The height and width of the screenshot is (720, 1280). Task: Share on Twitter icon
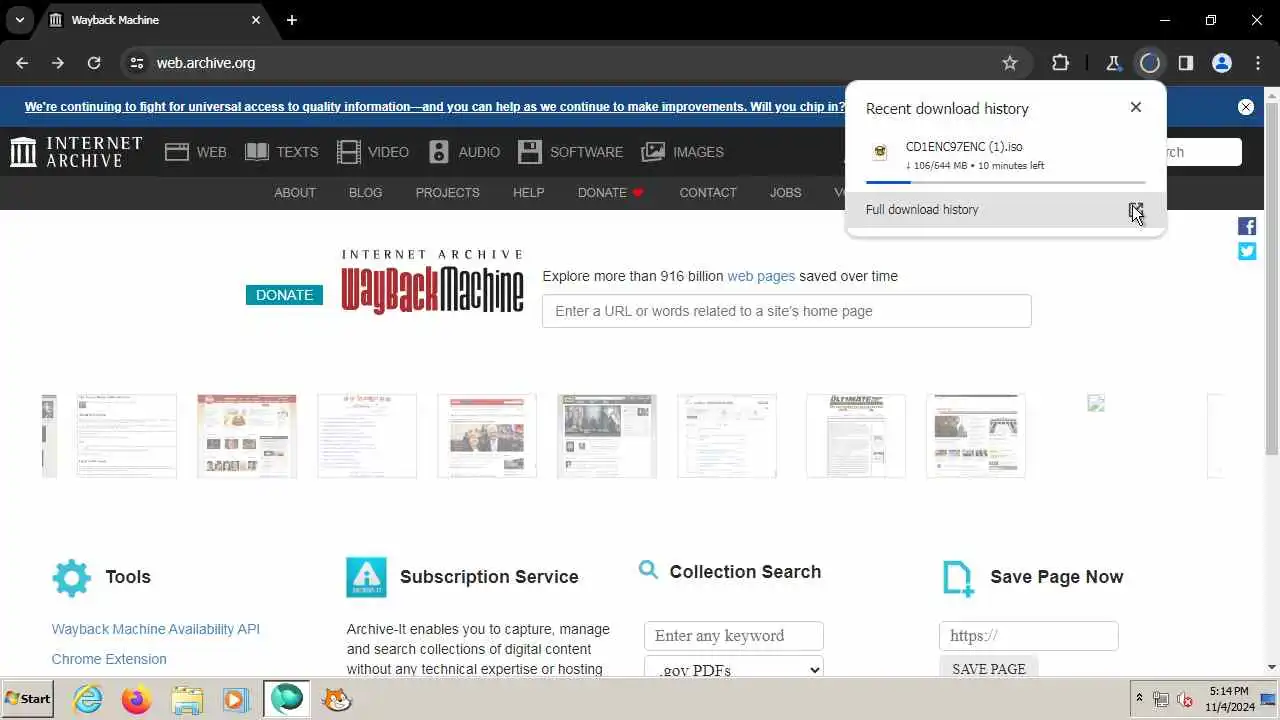tap(1247, 251)
